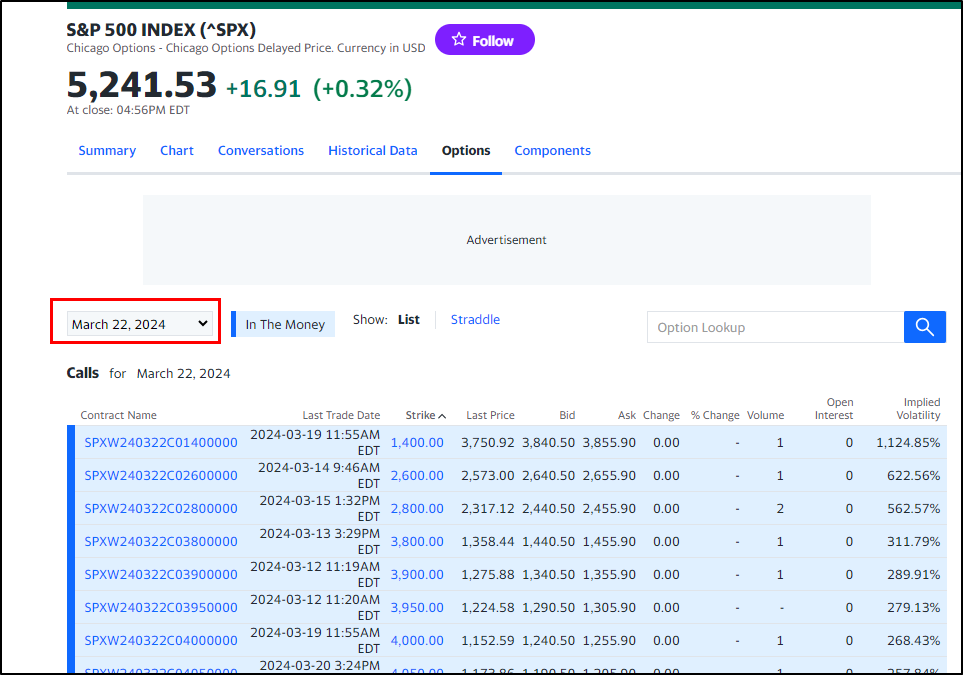The width and height of the screenshot is (963, 675).
Task: Open contract SPXW240322C02600000
Action: click(x=161, y=475)
